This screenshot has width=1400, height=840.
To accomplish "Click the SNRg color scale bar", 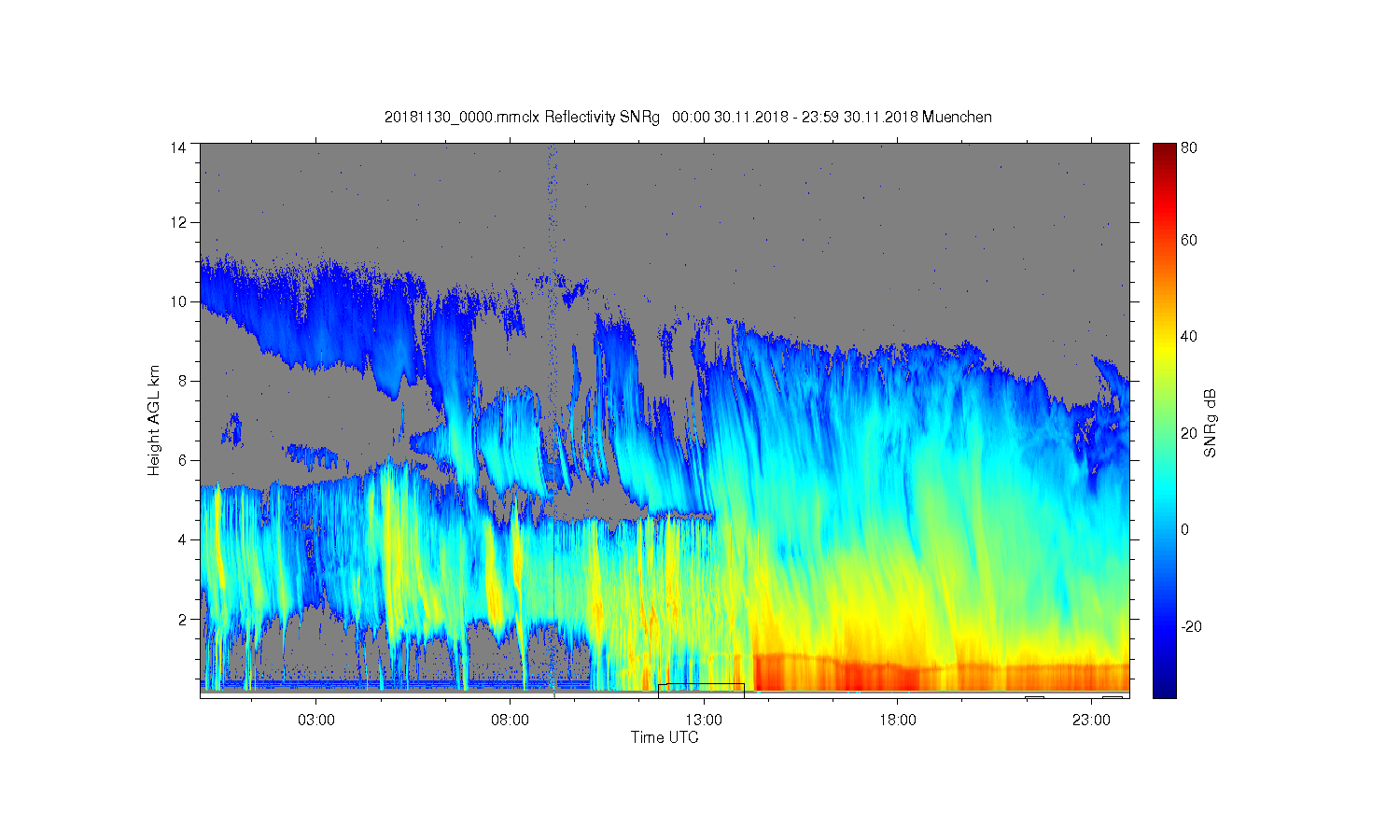I will coord(1164,420).
